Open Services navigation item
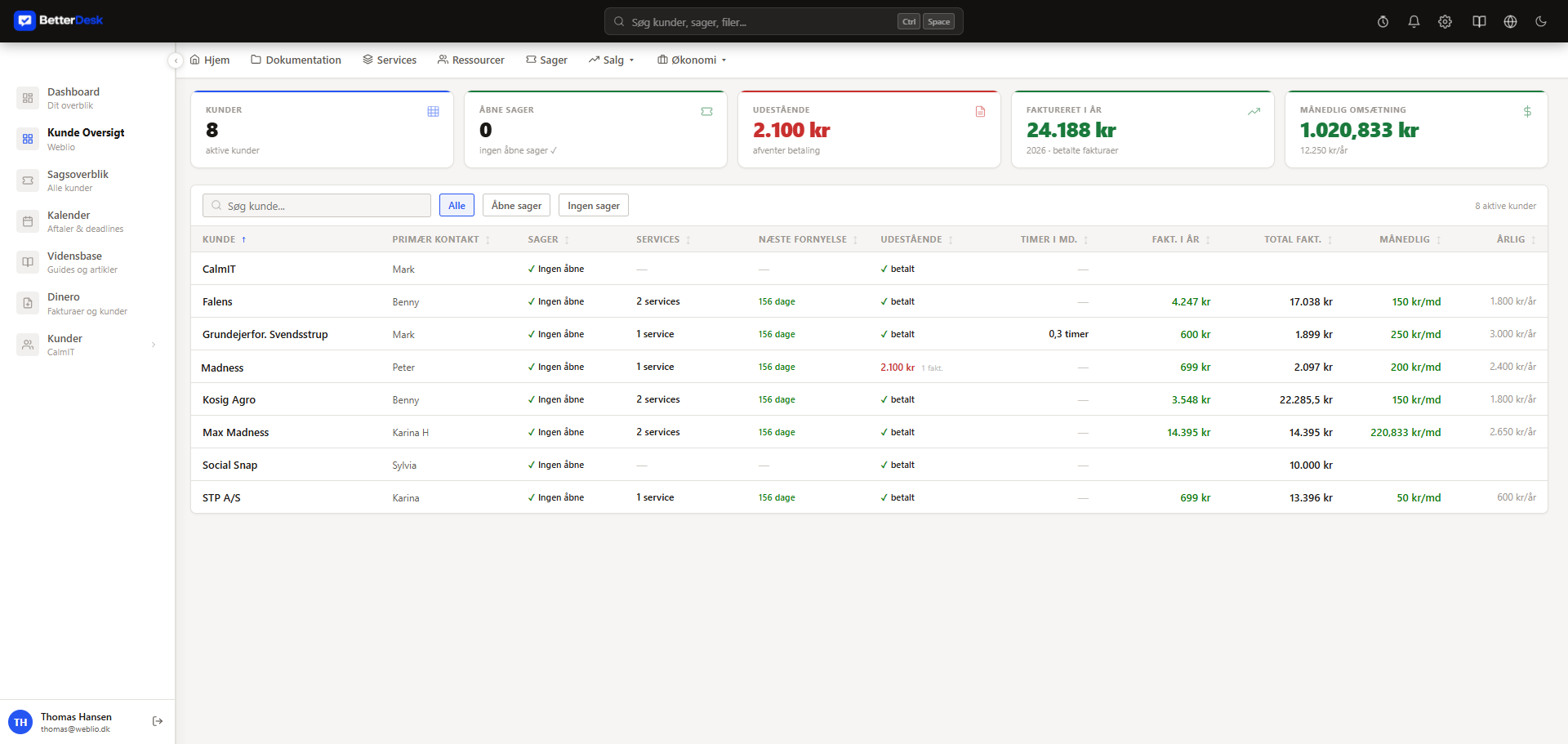The height and width of the screenshot is (744, 1568). 390,60
